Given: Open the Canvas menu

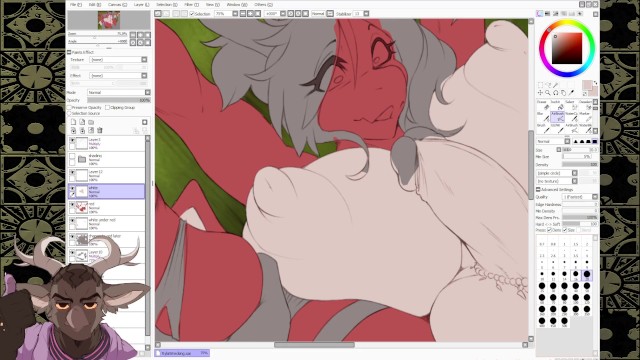Looking at the screenshot, I should point(117,4).
